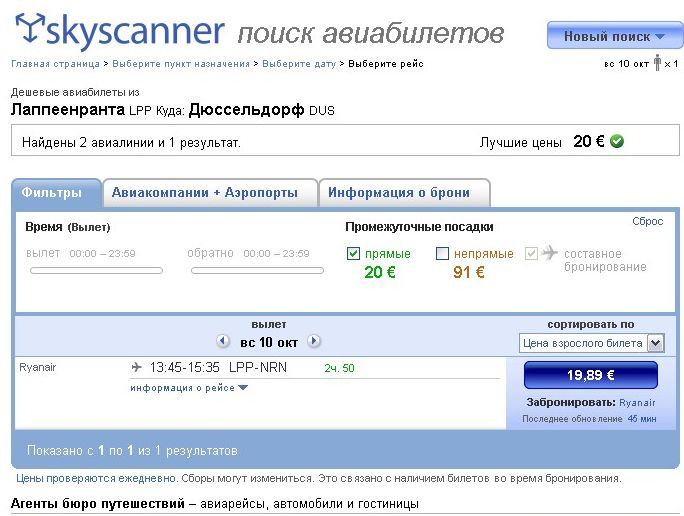Follow Выберите пункт назначения breadcrumb link
Image resolution: width=684 pixels, height=516 pixels.
pos(181,64)
